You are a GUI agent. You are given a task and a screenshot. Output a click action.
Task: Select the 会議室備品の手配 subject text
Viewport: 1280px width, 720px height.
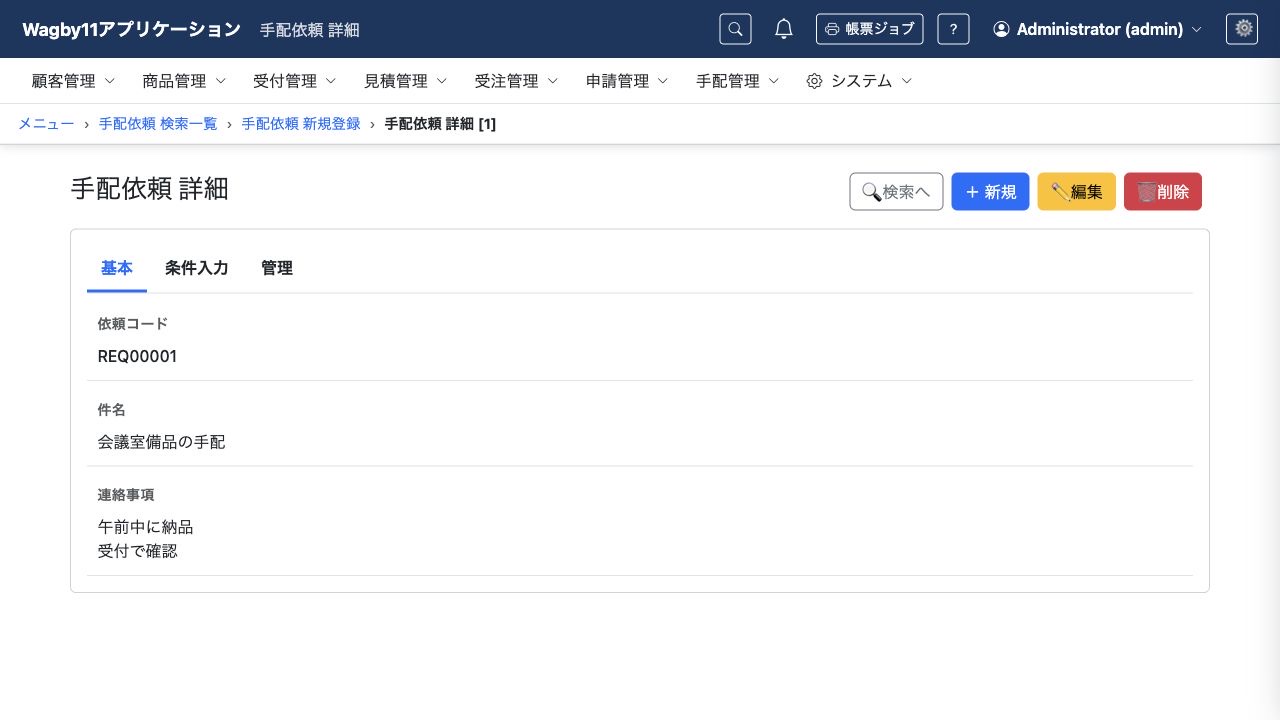(x=161, y=442)
